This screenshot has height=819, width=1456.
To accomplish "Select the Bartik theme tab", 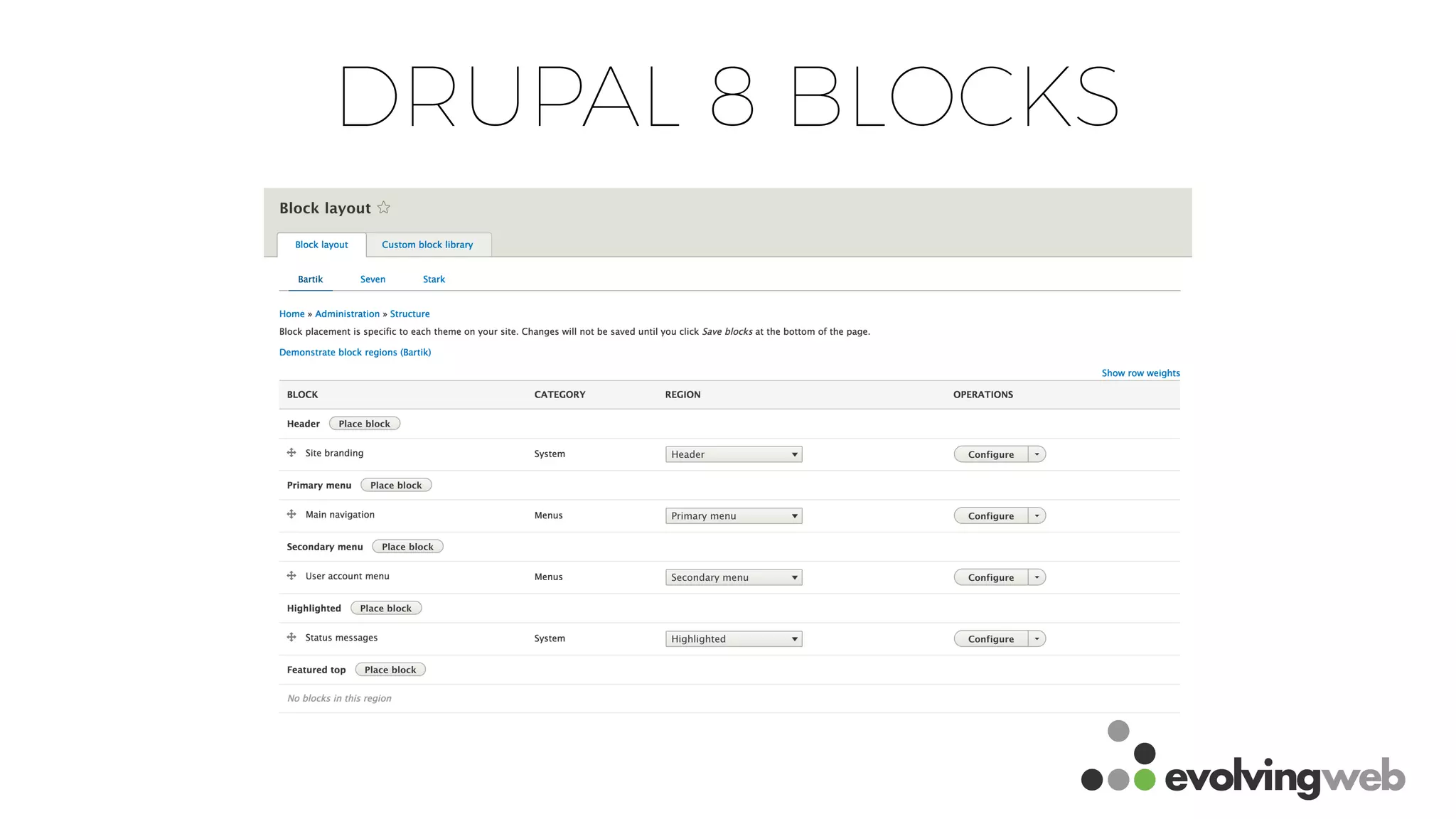I will [x=310, y=279].
